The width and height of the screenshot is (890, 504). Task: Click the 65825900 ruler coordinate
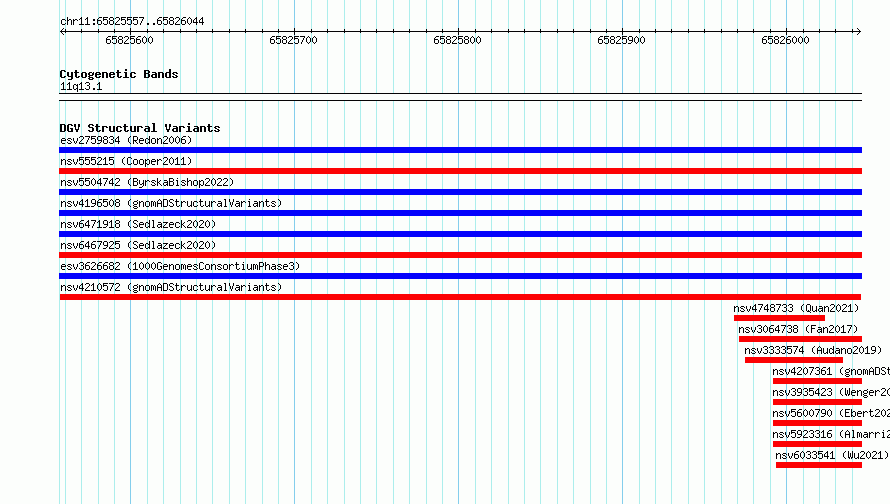(622, 40)
